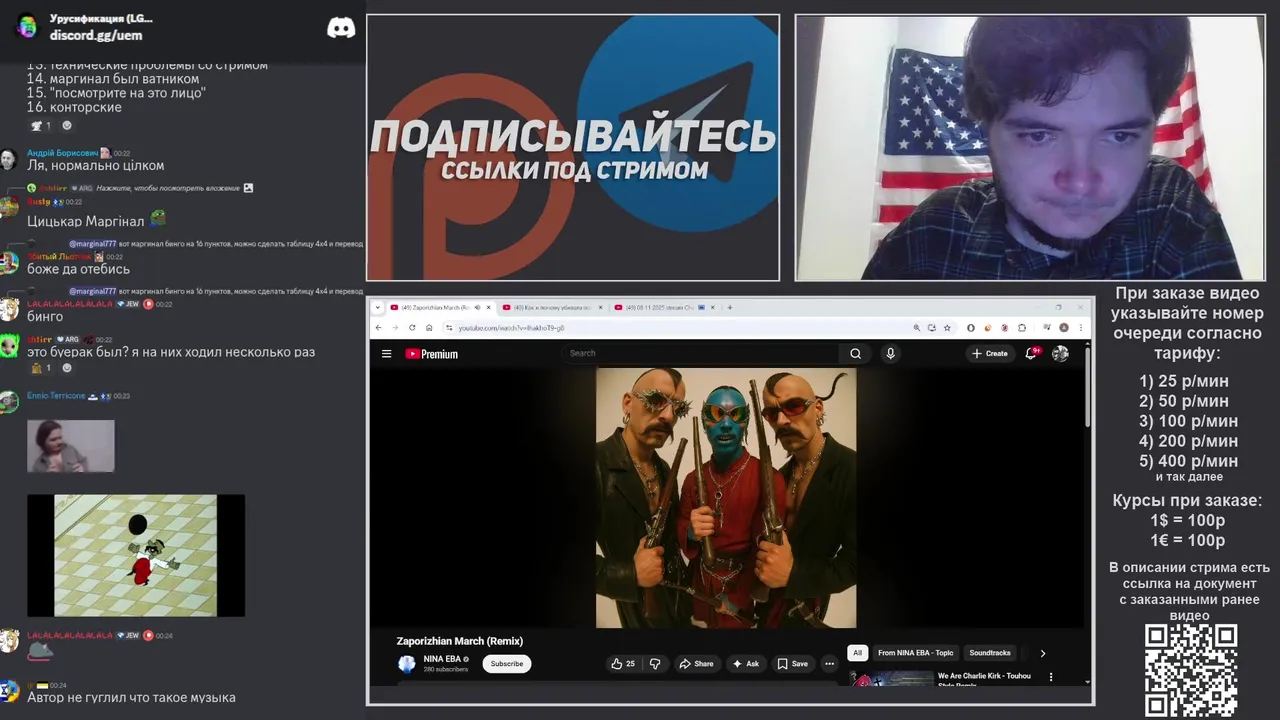Viewport: 1280px width, 720px height.
Task: Click message 'Автор не гуглил что такое музыка'
Action: coord(131,697)
